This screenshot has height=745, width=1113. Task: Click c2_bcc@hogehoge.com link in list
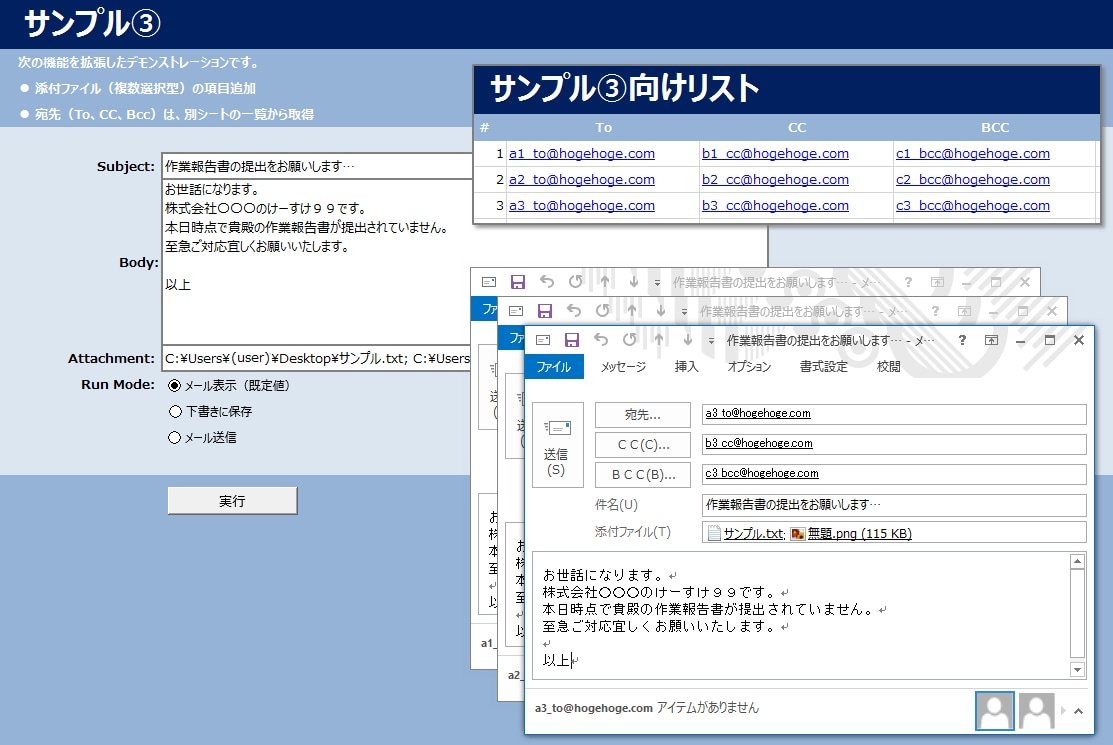point(972,180)
